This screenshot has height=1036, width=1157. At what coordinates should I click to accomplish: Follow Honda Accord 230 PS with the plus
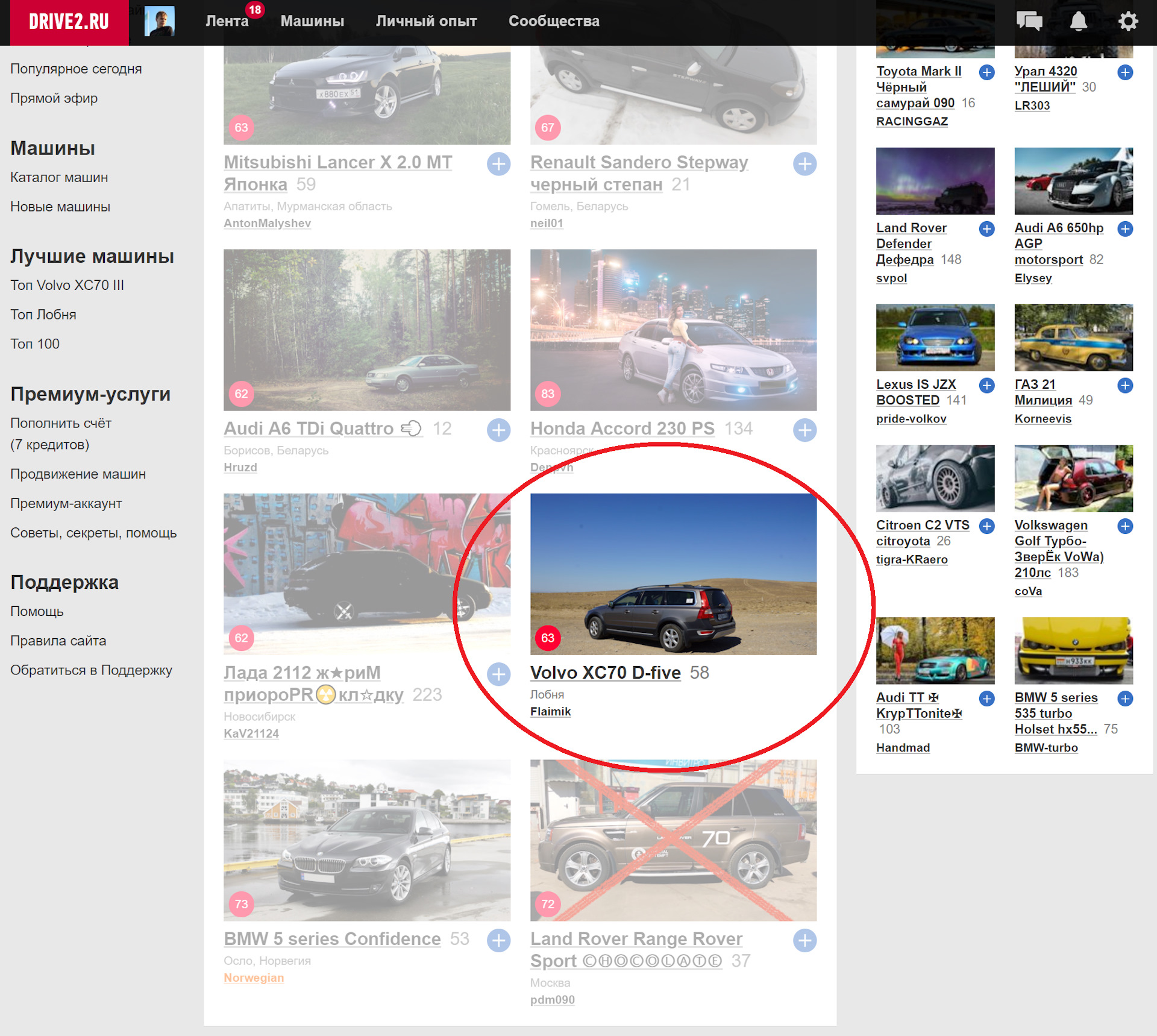point(804,430)
